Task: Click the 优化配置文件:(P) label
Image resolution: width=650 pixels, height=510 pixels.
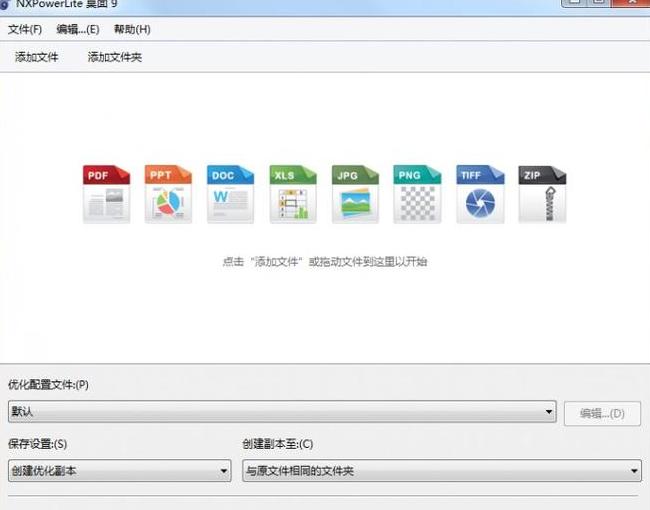Action: click(48, 384)
